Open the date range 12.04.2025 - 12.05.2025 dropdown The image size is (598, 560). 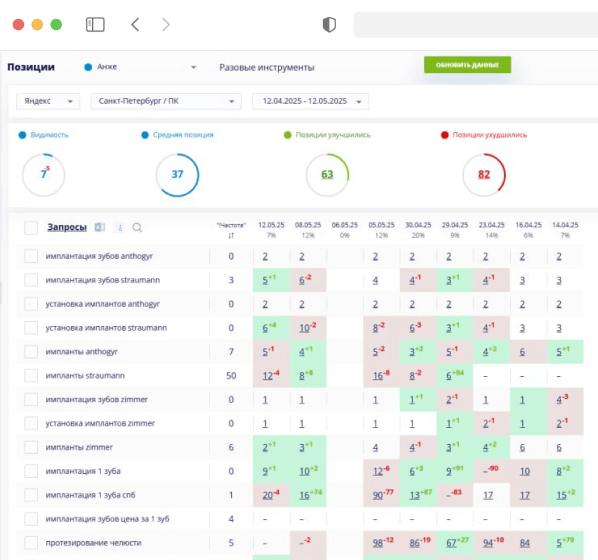coord(310,101)
